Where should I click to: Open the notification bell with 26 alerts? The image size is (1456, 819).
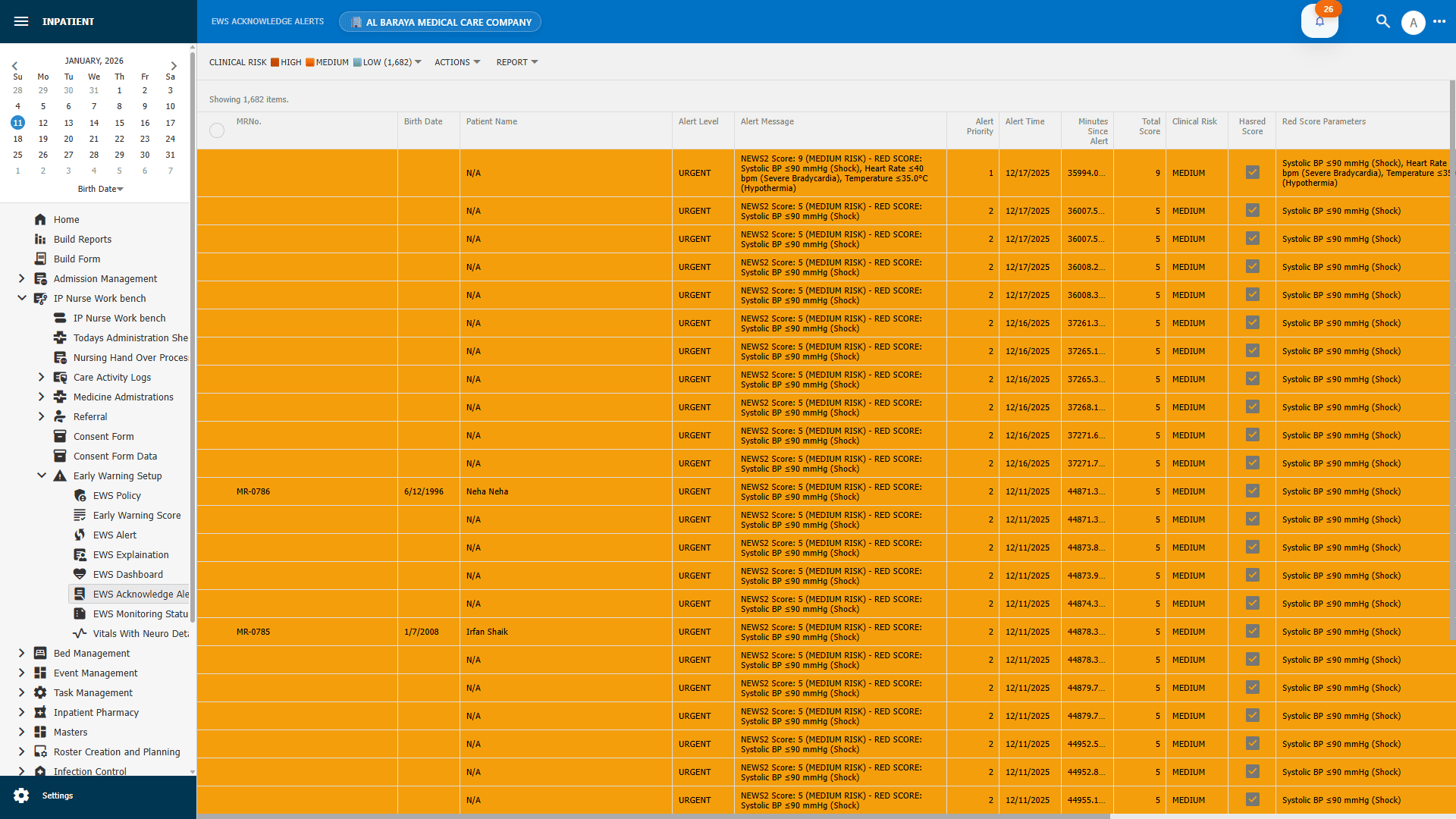1319,21
